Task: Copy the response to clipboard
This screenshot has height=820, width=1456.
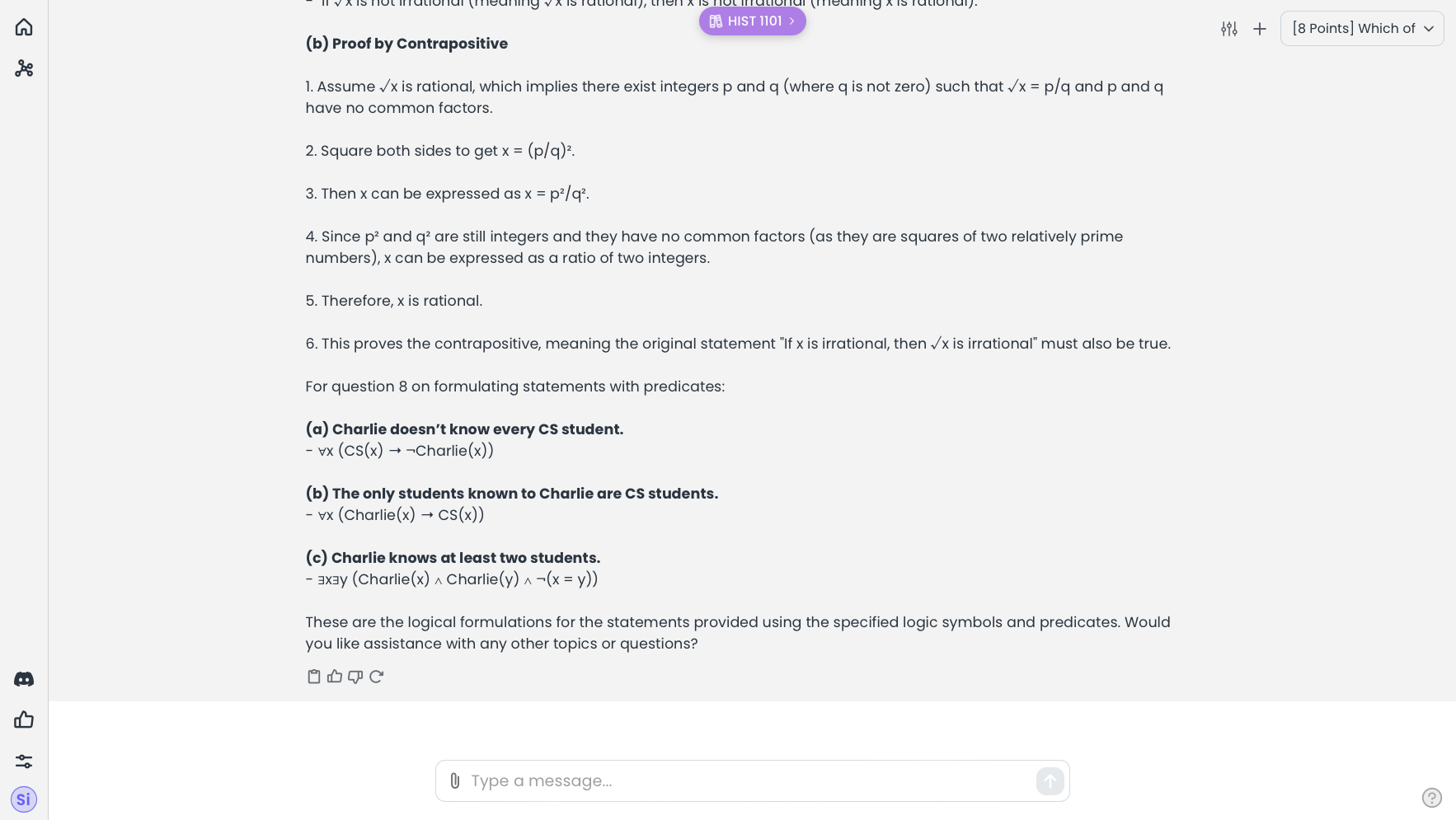Action: coord(314,677)
